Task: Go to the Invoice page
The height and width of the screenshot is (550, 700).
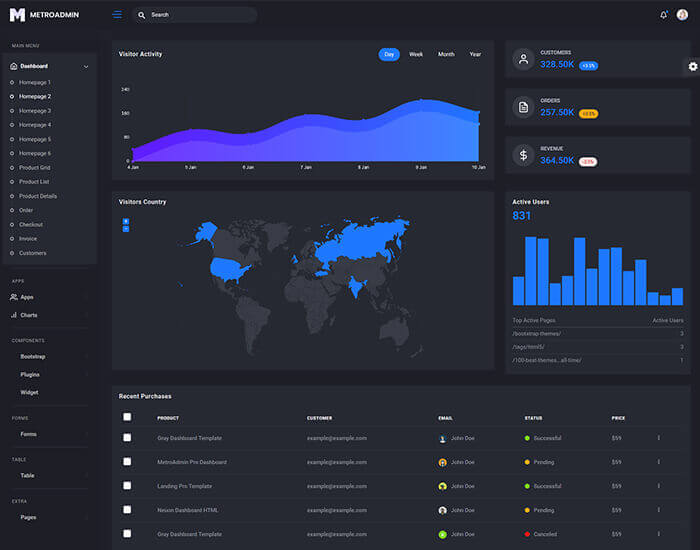Action: [x=28, y=239]
